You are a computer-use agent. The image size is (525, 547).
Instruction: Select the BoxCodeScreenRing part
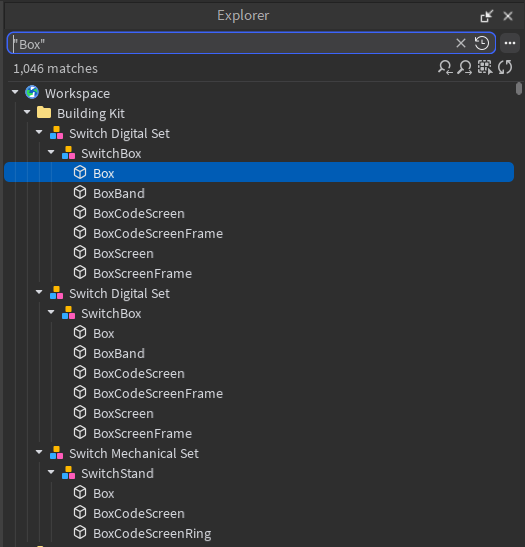[x=142, y=533]
